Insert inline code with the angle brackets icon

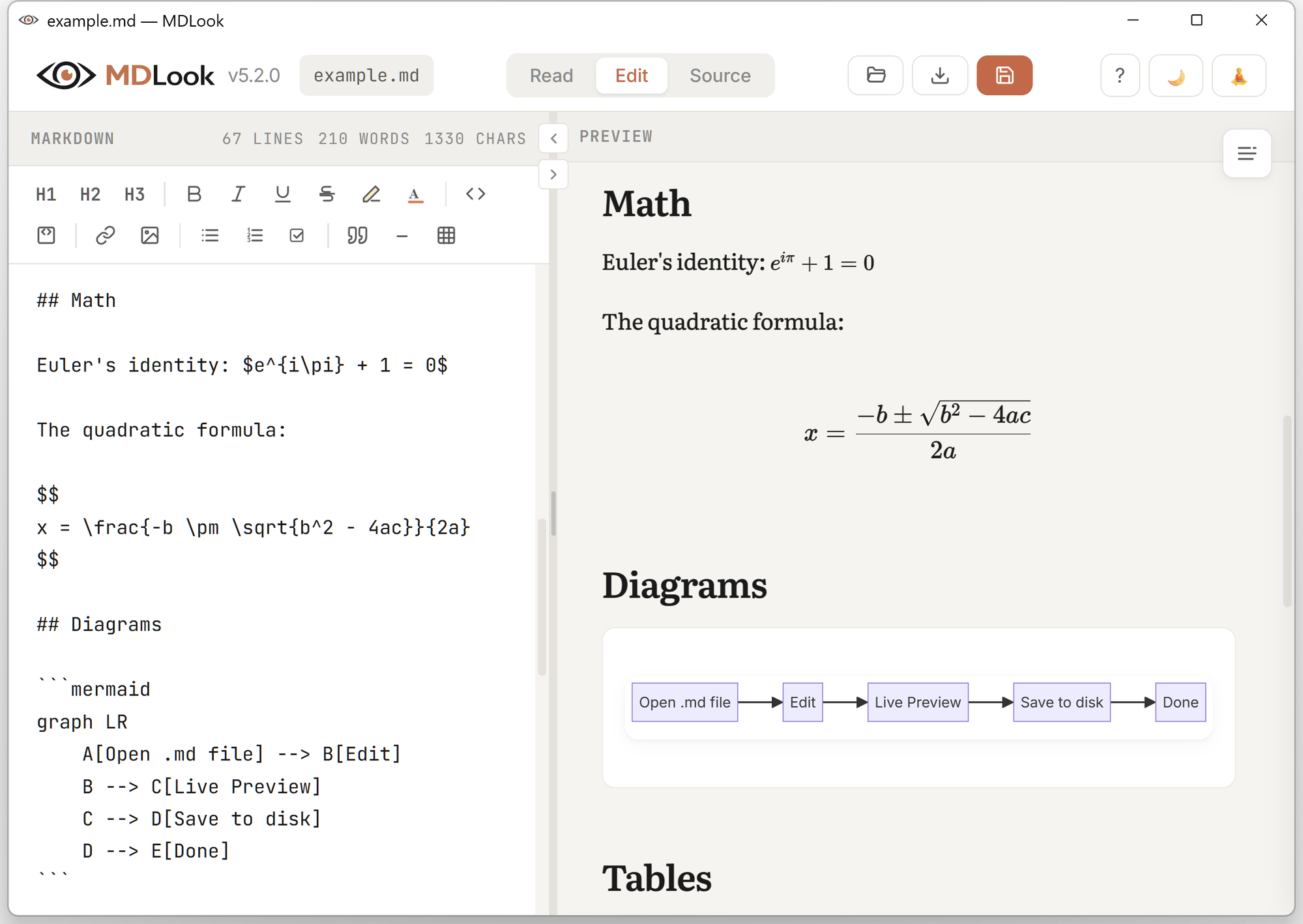[x=475, y=194]
